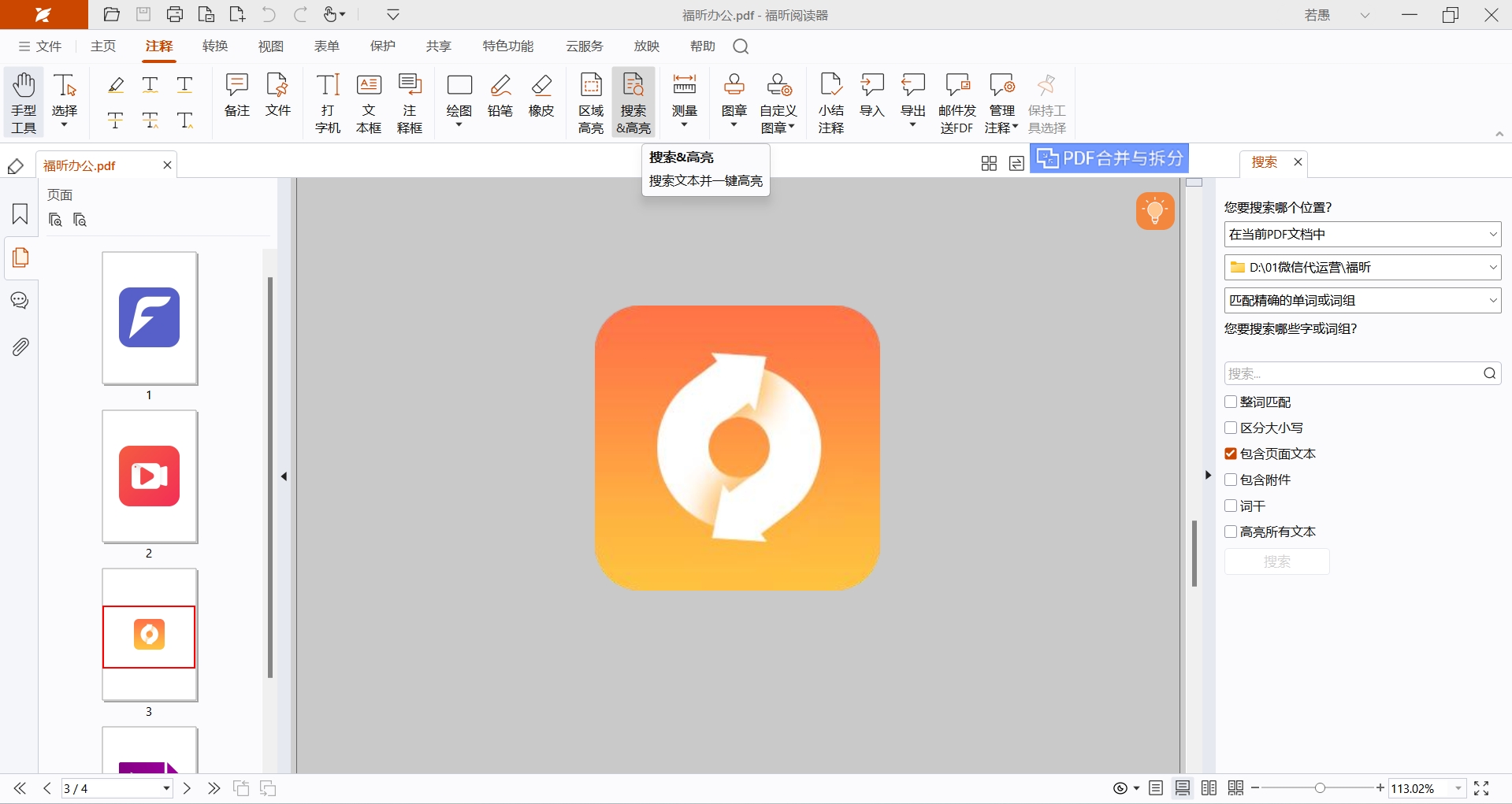Select the 橡皮 eraser tool

(541, 95)
